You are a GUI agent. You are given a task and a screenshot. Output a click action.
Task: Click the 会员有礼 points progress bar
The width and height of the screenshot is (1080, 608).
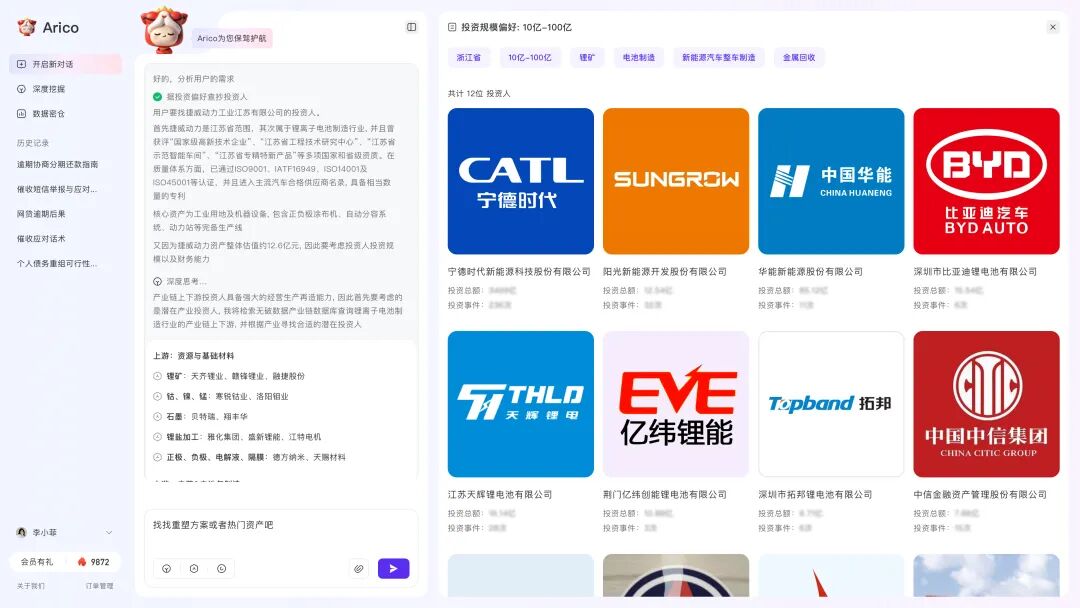click(x=65, y=562)
